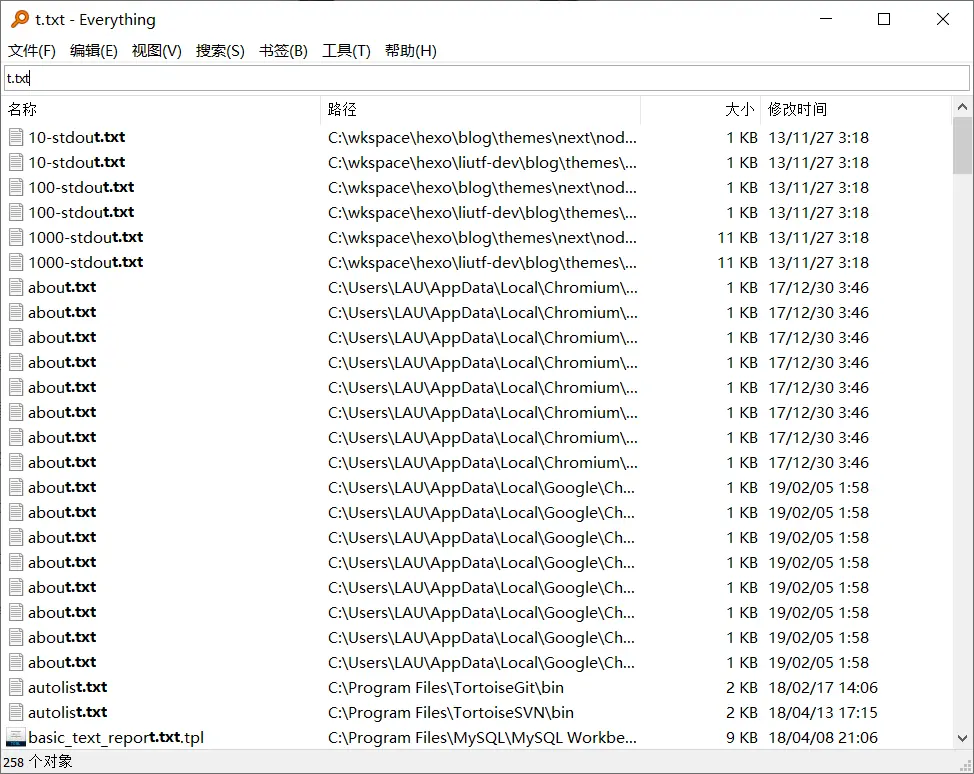Open the 帮助(H) menu
The width and height of the screenshot is (974, 774).
tap(411, 51)
